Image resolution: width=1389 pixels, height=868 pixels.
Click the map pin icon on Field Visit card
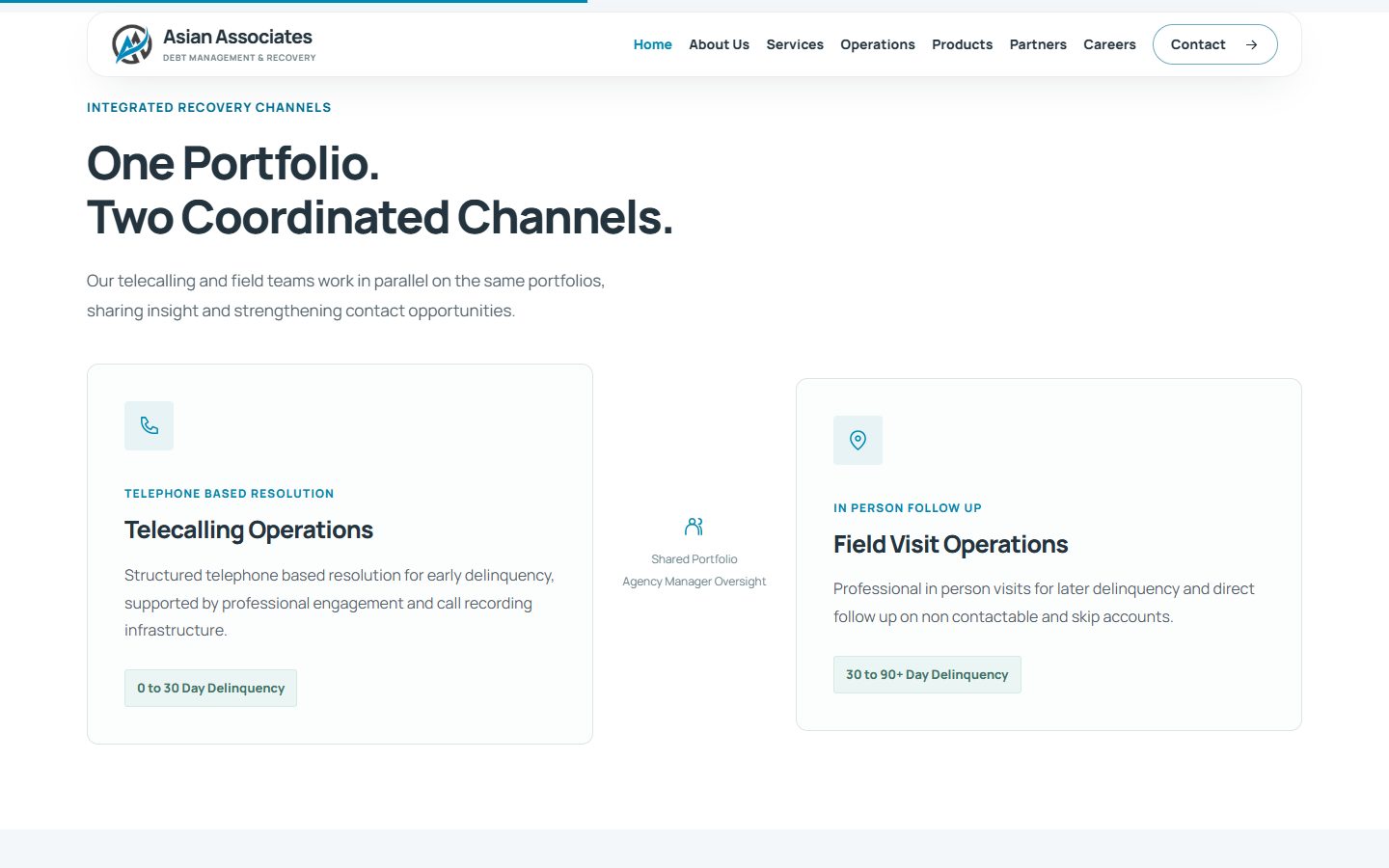pos(858,440)
